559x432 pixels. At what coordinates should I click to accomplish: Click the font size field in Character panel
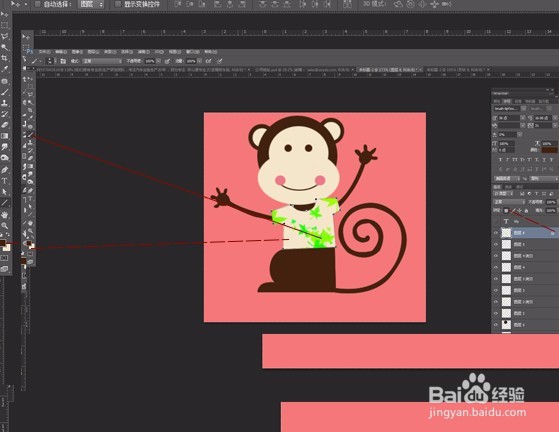click(x=509, y=118)
